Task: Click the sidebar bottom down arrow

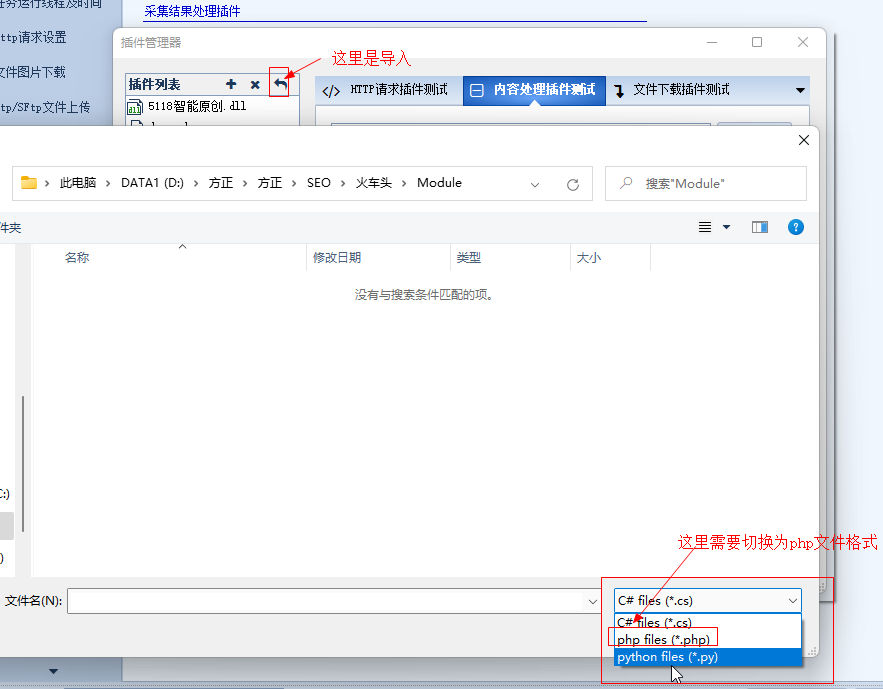Action: tap(53, 671)
